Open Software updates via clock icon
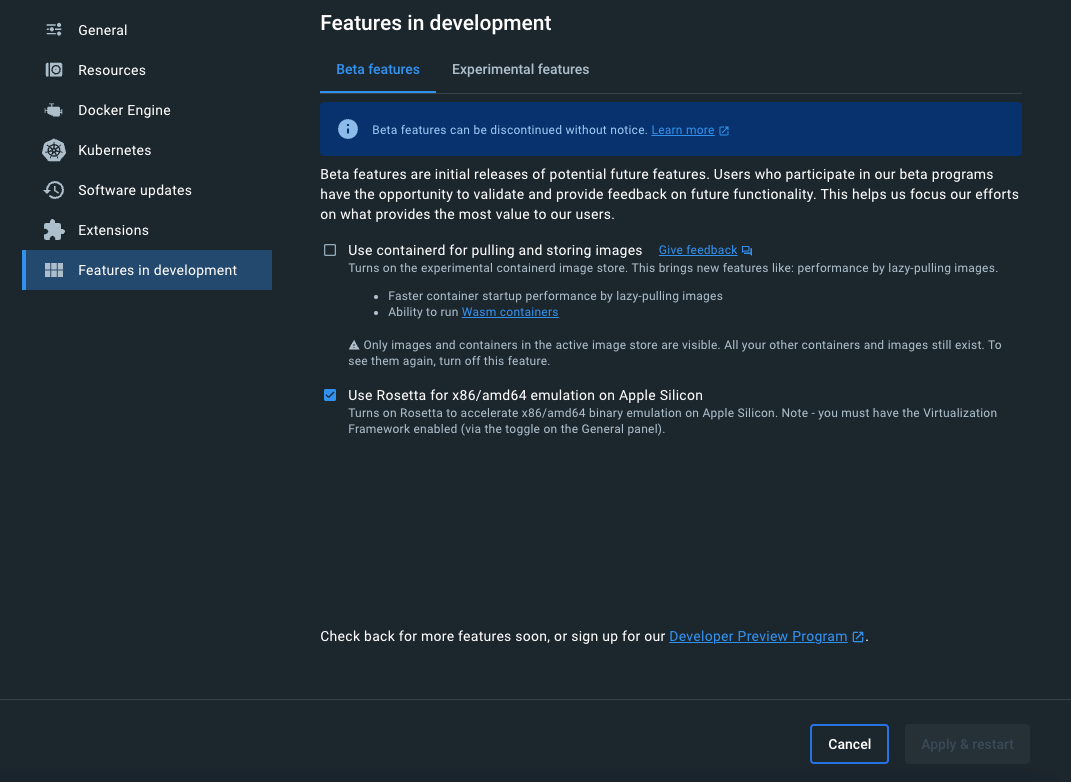1071x782 pixels. pos(53,190)
